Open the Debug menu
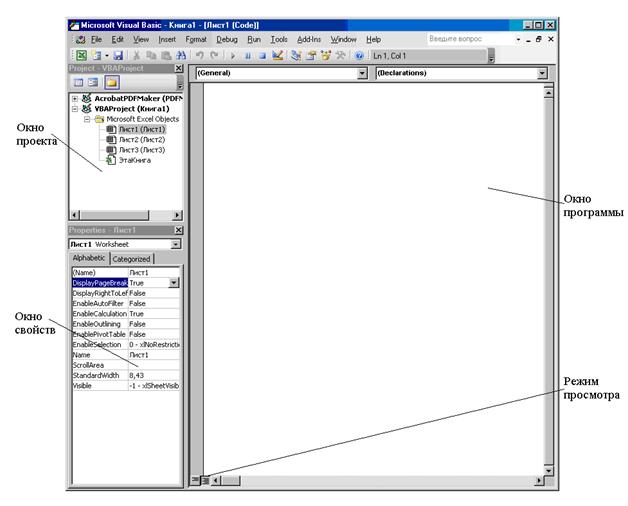Viewport: 628px width, 506px height. [x=227, y=39]
